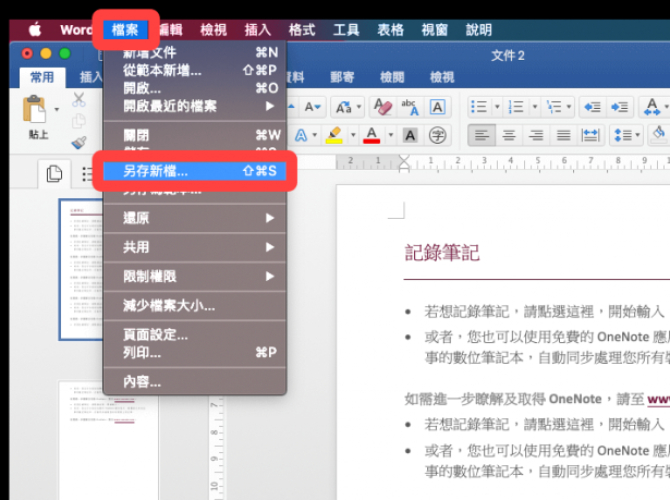
Task: Click the format painter brush icon
Action: tap(79, 142)
